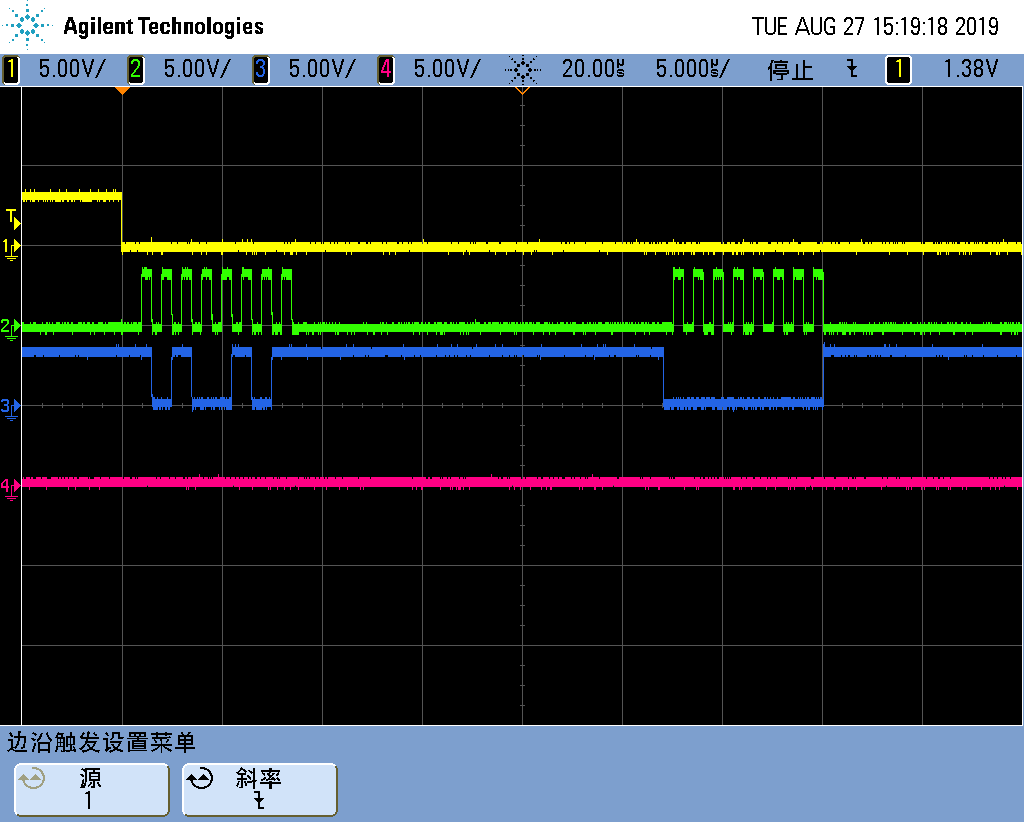Click the Agilent Technologies starburst logo
This screenshot has height=822, width=1024.
coord(26,25)
